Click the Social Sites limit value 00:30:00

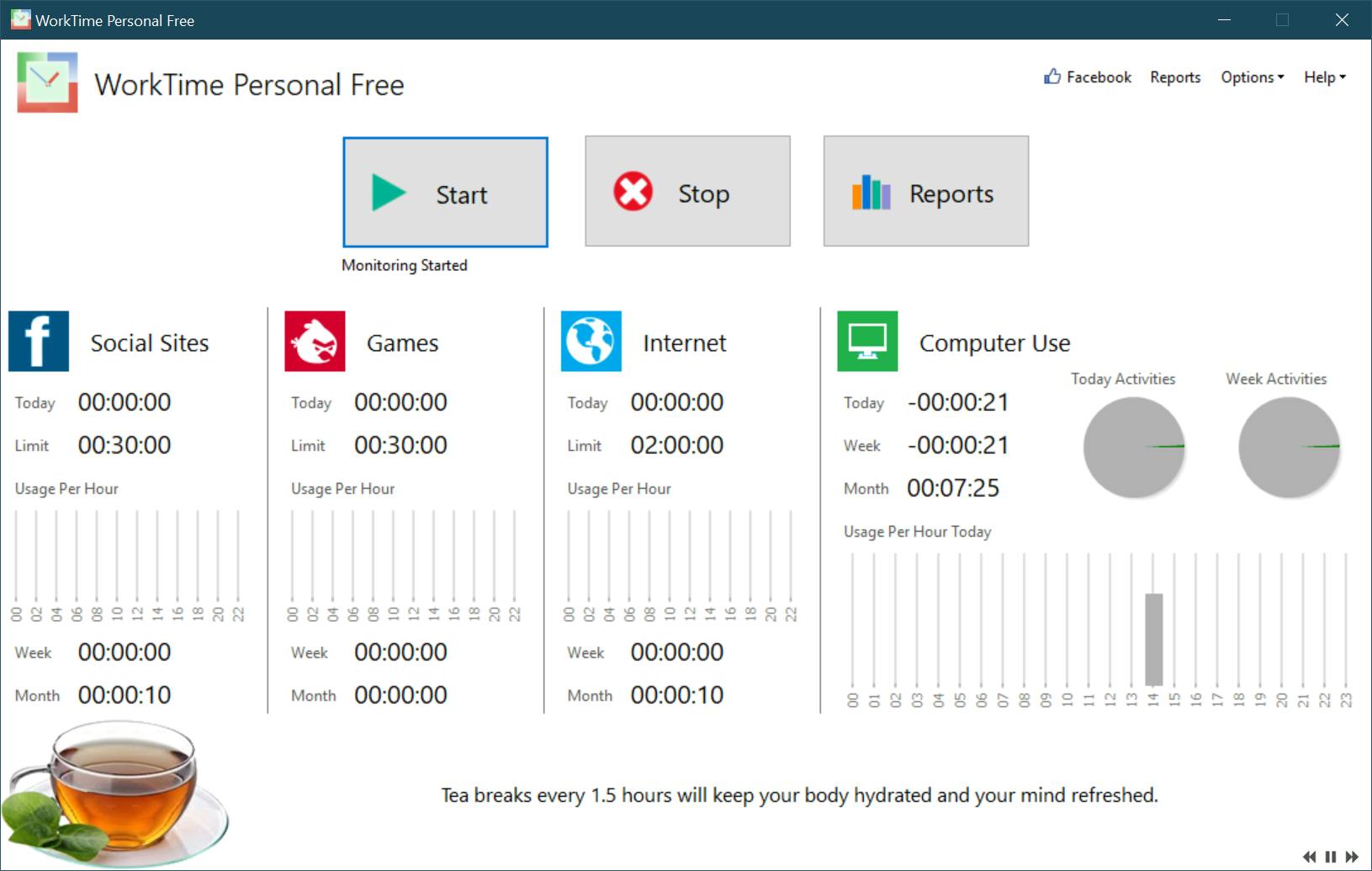124,445
